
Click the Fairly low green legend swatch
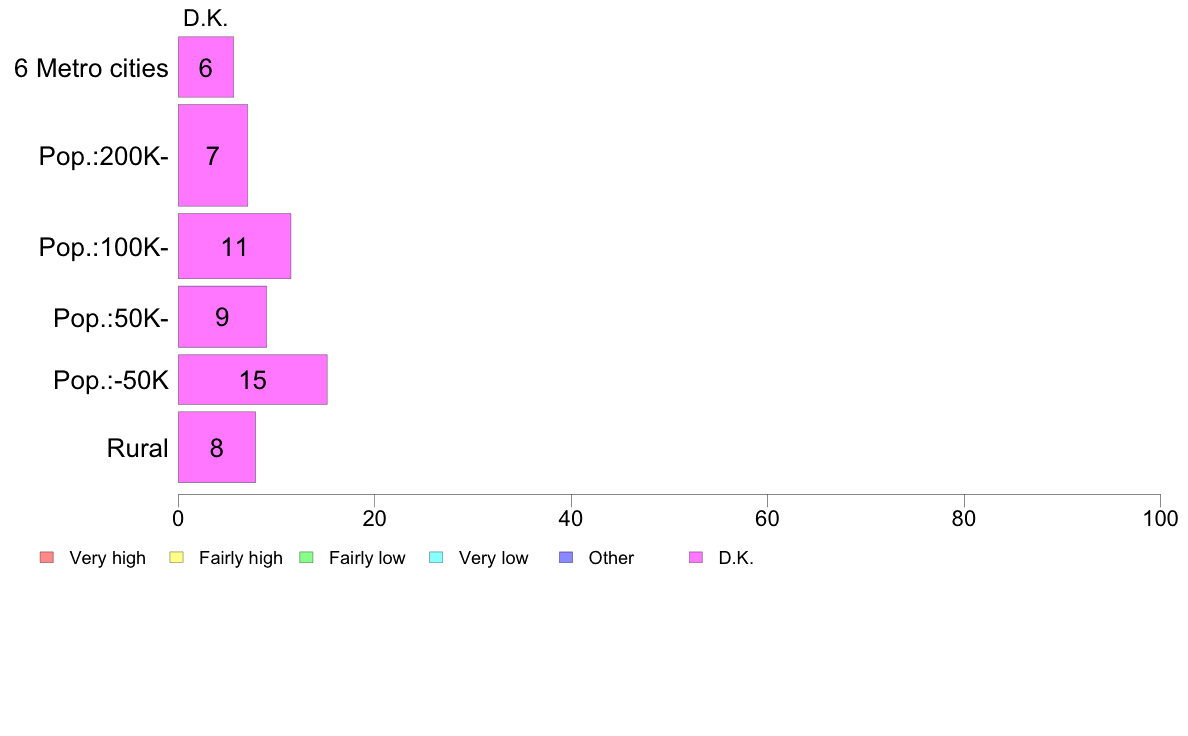(x=307, y=558)
